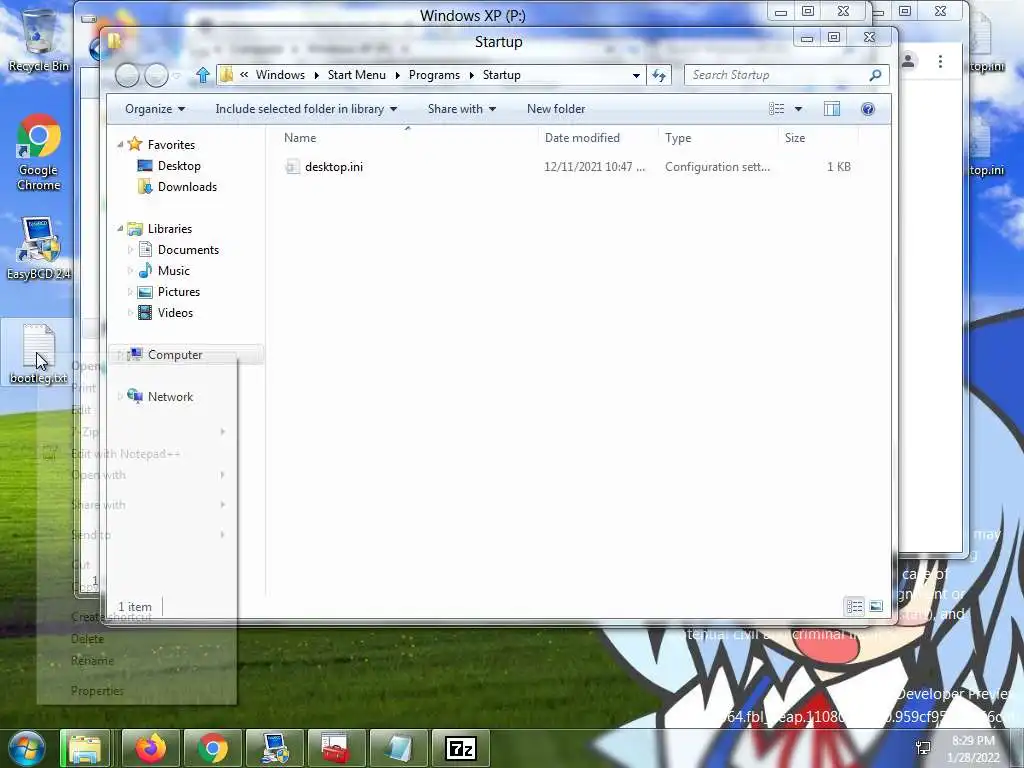1024x768 pixels.
Task: Open the Windows Start orb
Action: click(27, 748)
